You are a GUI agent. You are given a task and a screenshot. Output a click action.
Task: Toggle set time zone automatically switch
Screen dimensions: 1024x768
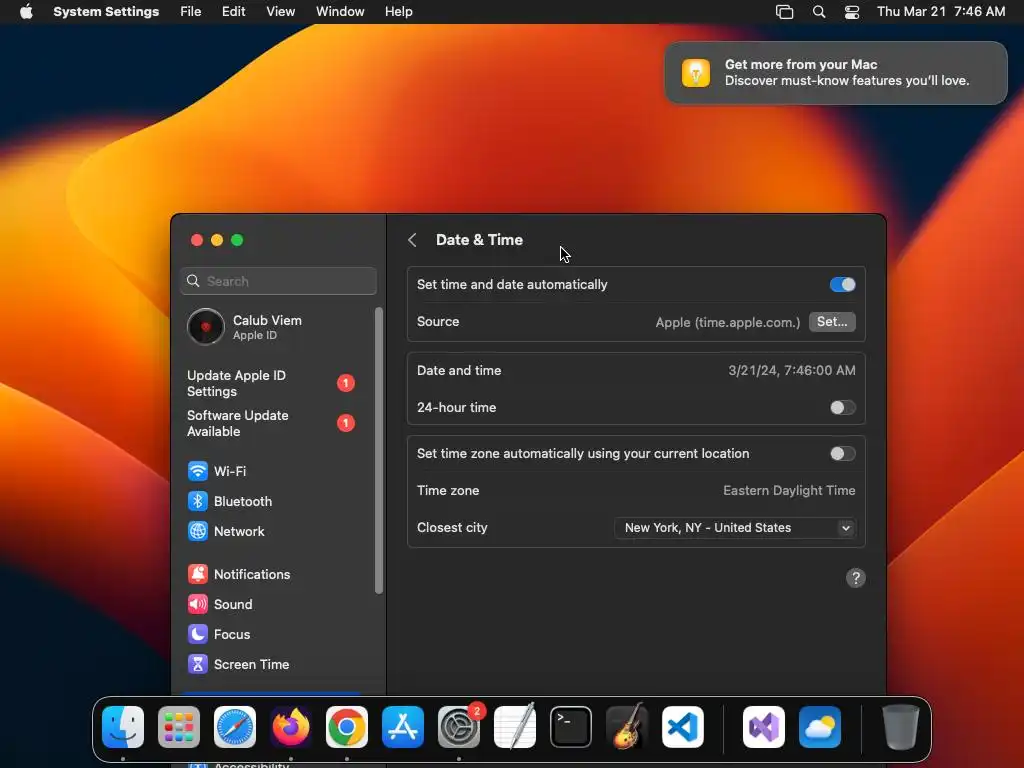click(842, 453)
